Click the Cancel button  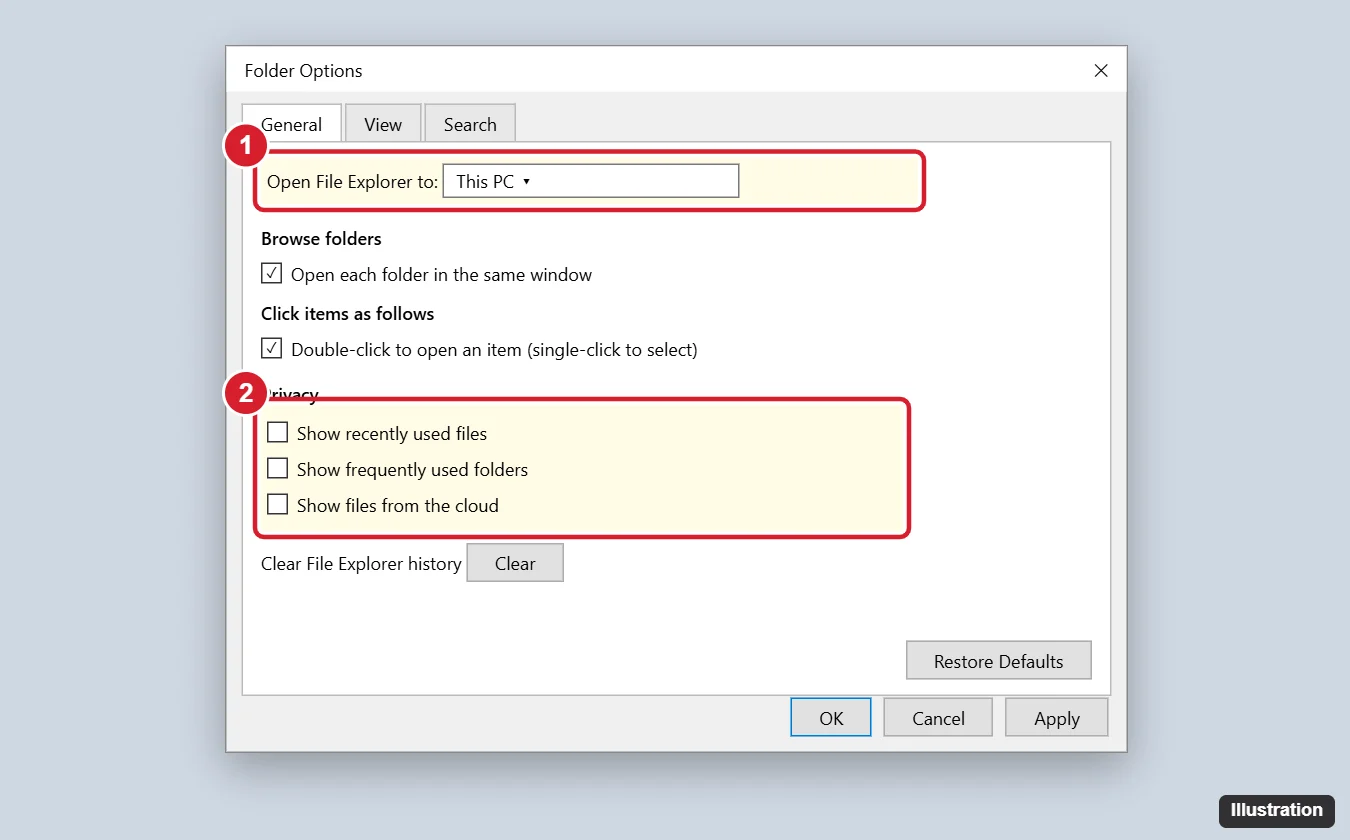coord(938,718)
